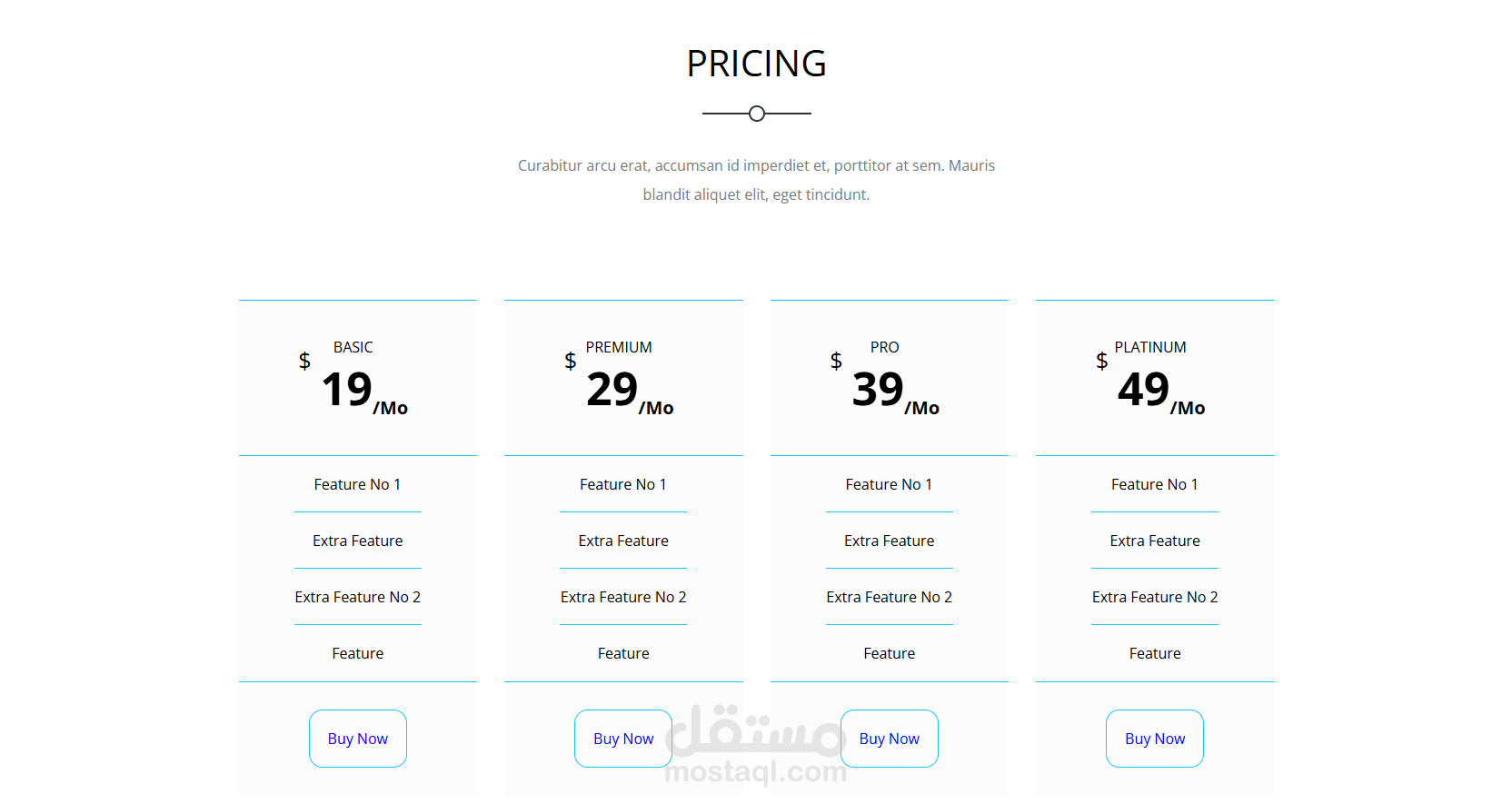Click Buy Now under the Basic plan
The width and height of the screenshot is (1512, 804).
pyautogui.click(x=357, y=739)
